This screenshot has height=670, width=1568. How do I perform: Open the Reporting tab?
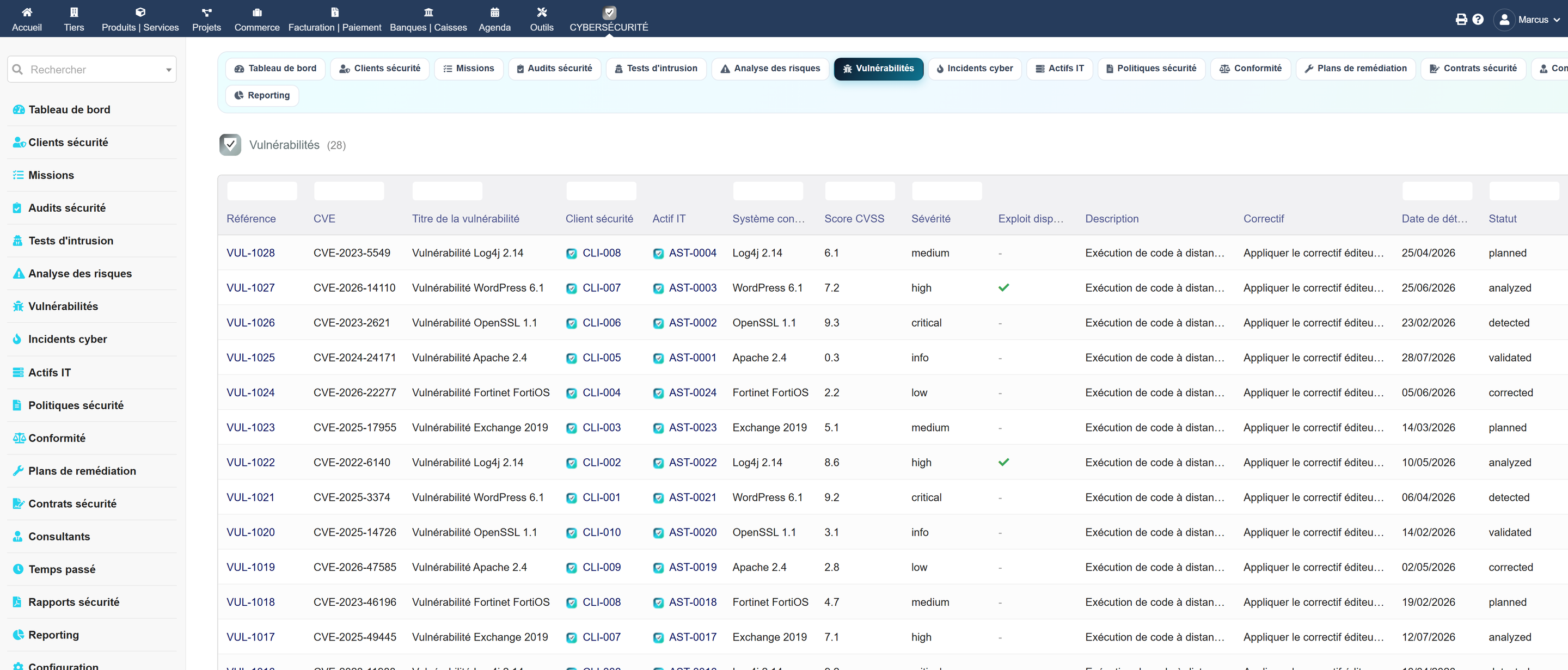click(262, 95)
